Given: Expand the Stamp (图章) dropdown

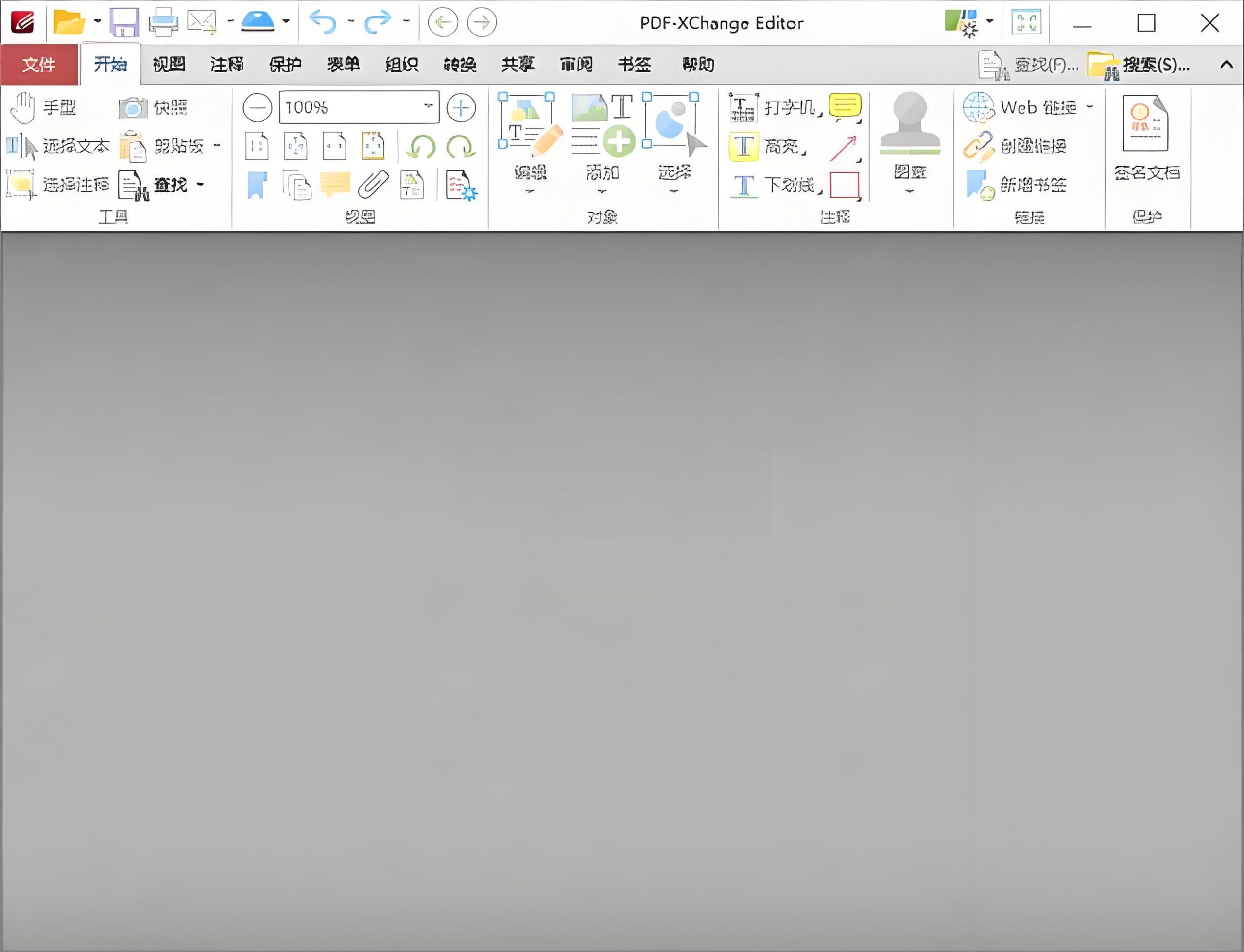Looking at the screenshot, I should click(x=910, y=191).
